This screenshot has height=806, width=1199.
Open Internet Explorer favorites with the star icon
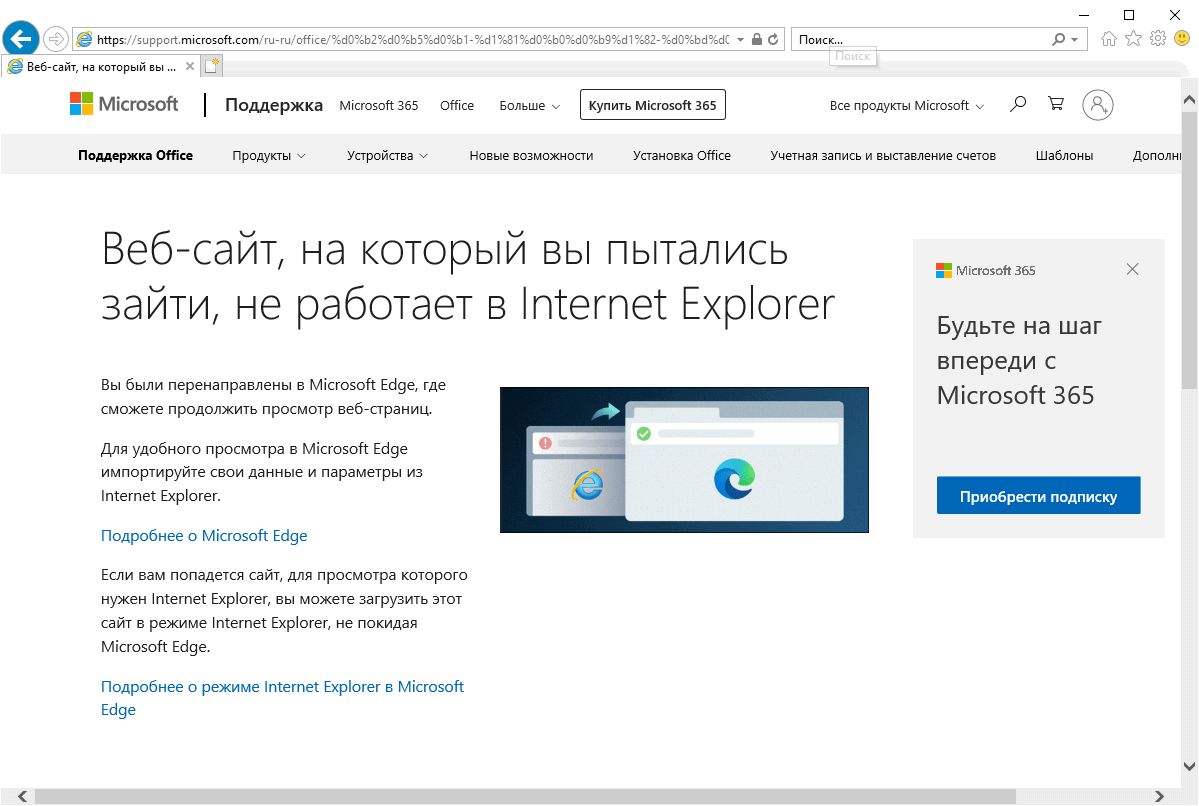point(1132,38)
